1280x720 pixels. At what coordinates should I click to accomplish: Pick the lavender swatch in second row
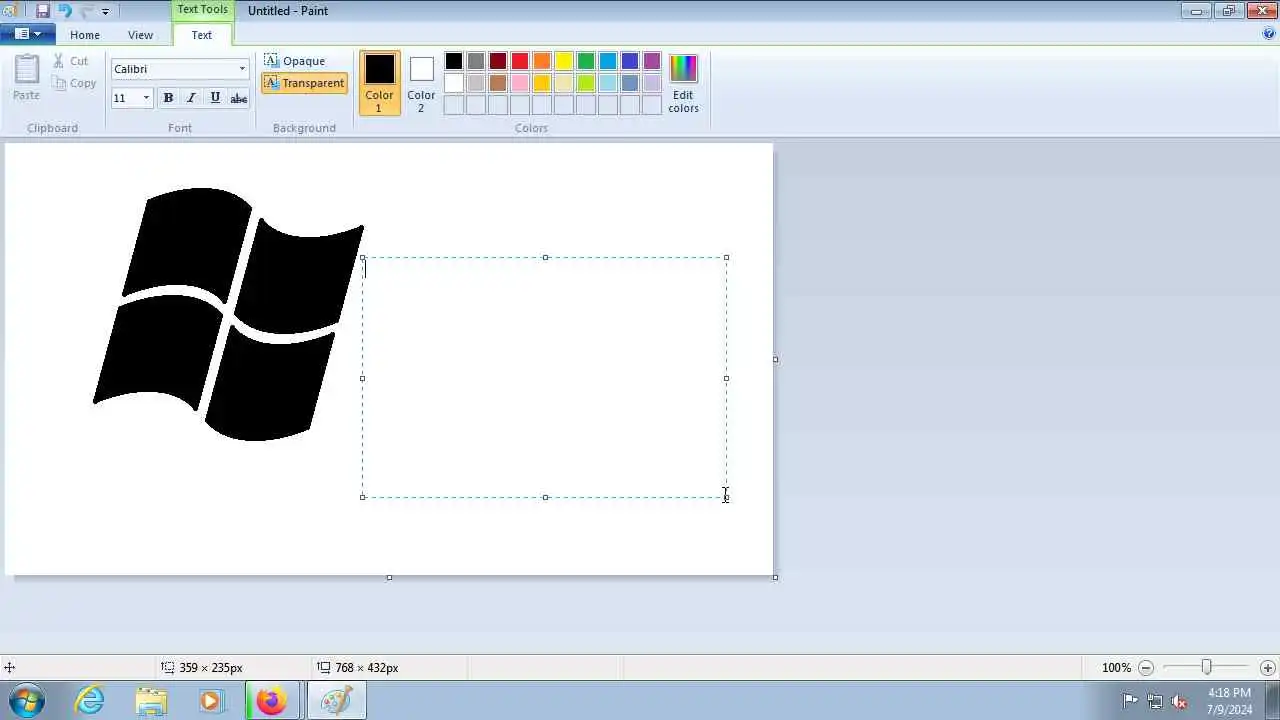point(652,83)
